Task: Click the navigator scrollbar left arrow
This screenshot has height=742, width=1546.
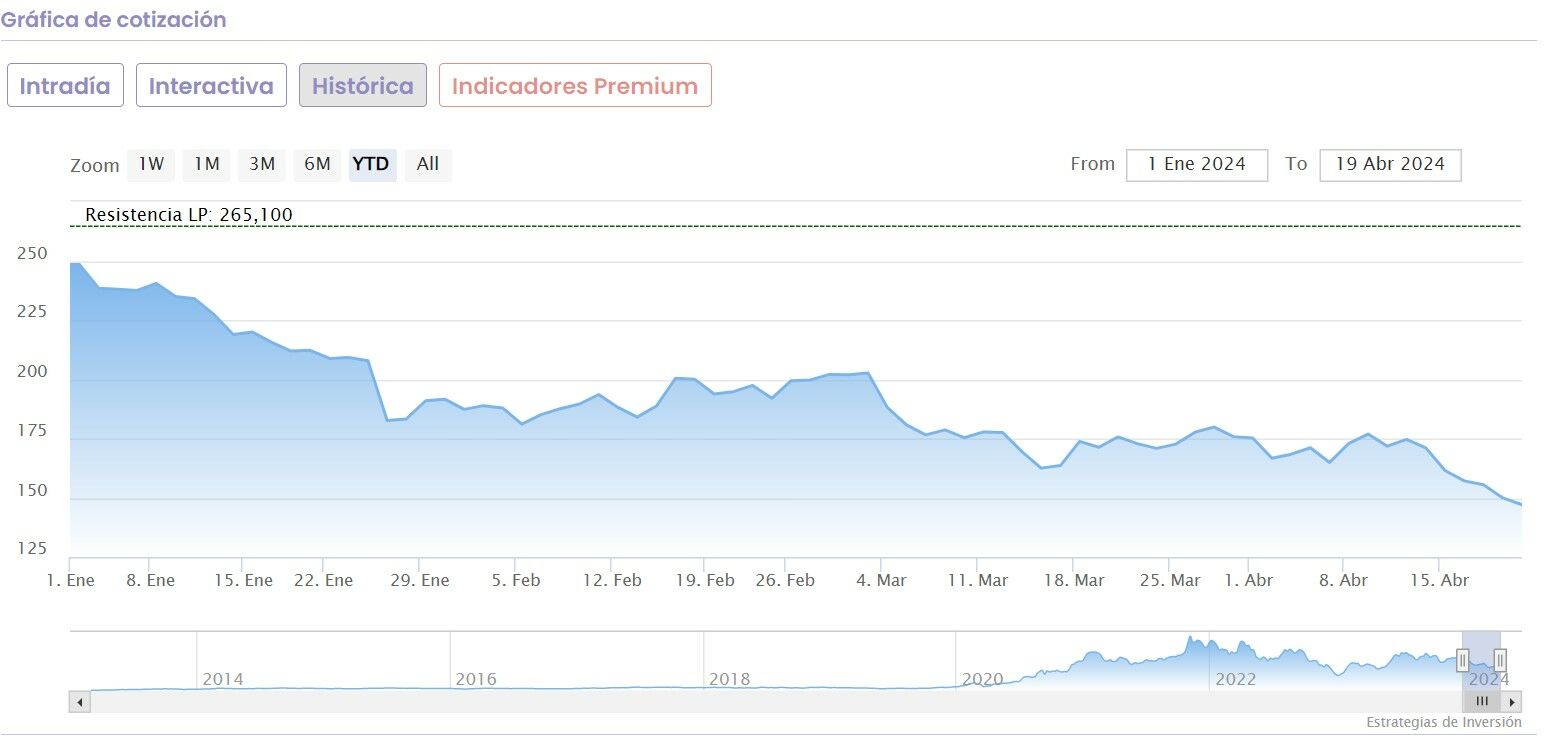Action: [80, 702]
